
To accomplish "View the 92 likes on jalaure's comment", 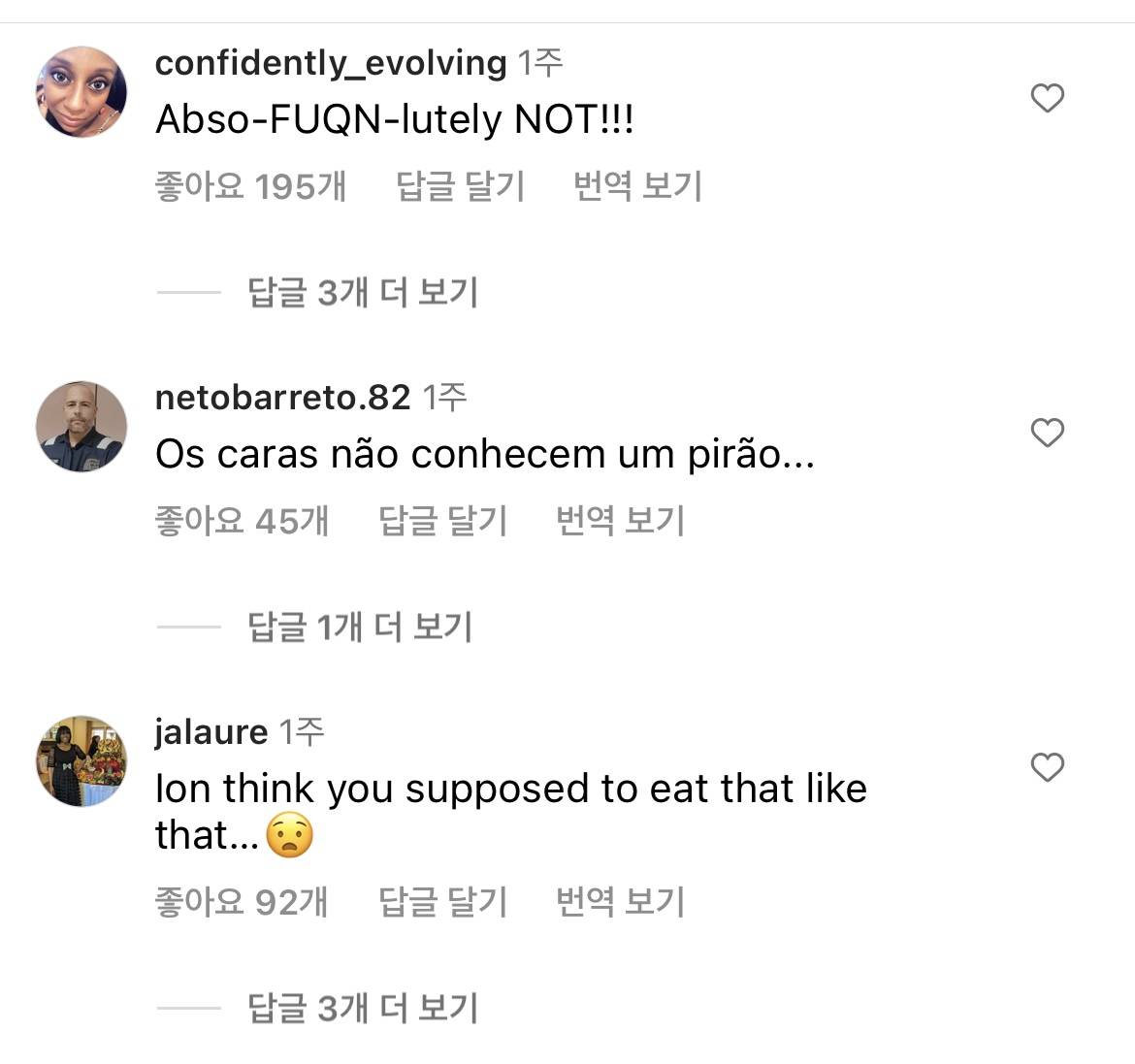I will pyautogui.click(x=242, y=902).
